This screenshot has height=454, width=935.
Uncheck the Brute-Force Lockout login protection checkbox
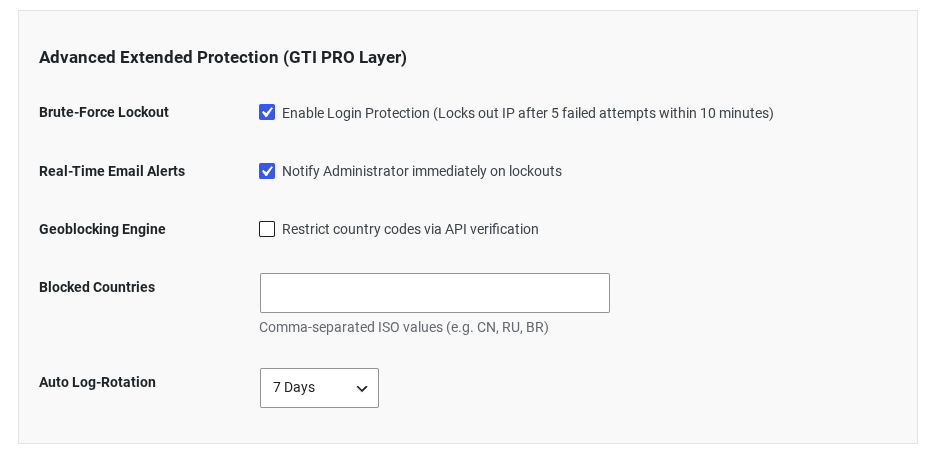(x=267, y=112)
